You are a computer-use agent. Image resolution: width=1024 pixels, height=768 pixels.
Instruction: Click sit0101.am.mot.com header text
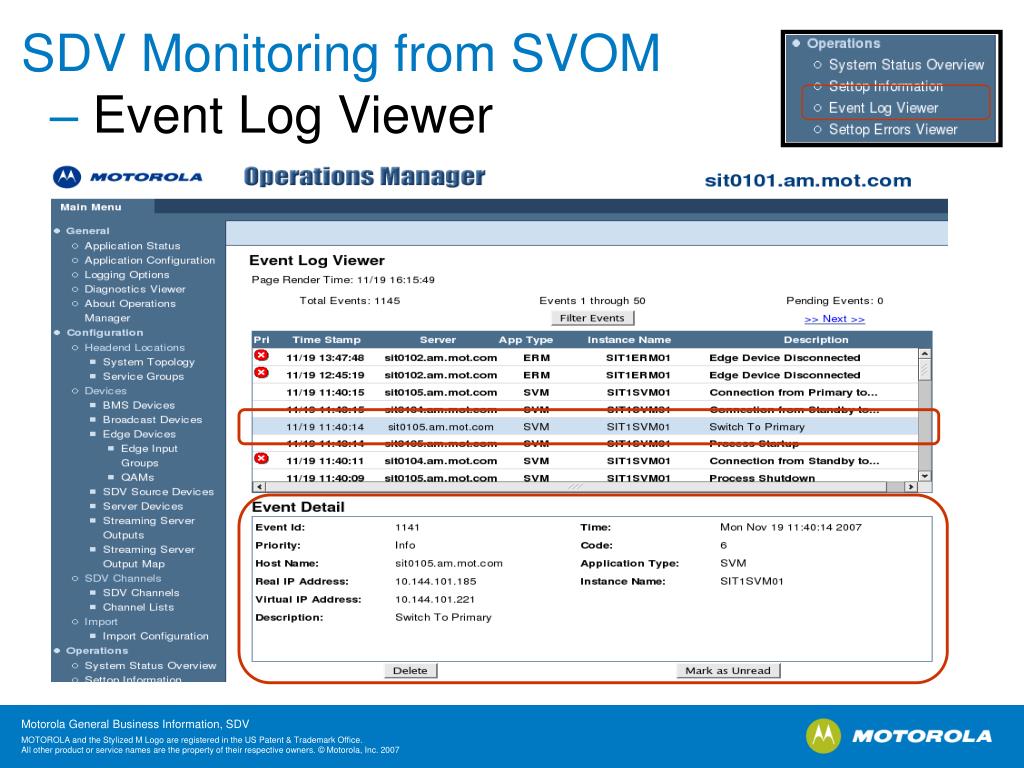point(808,180)
